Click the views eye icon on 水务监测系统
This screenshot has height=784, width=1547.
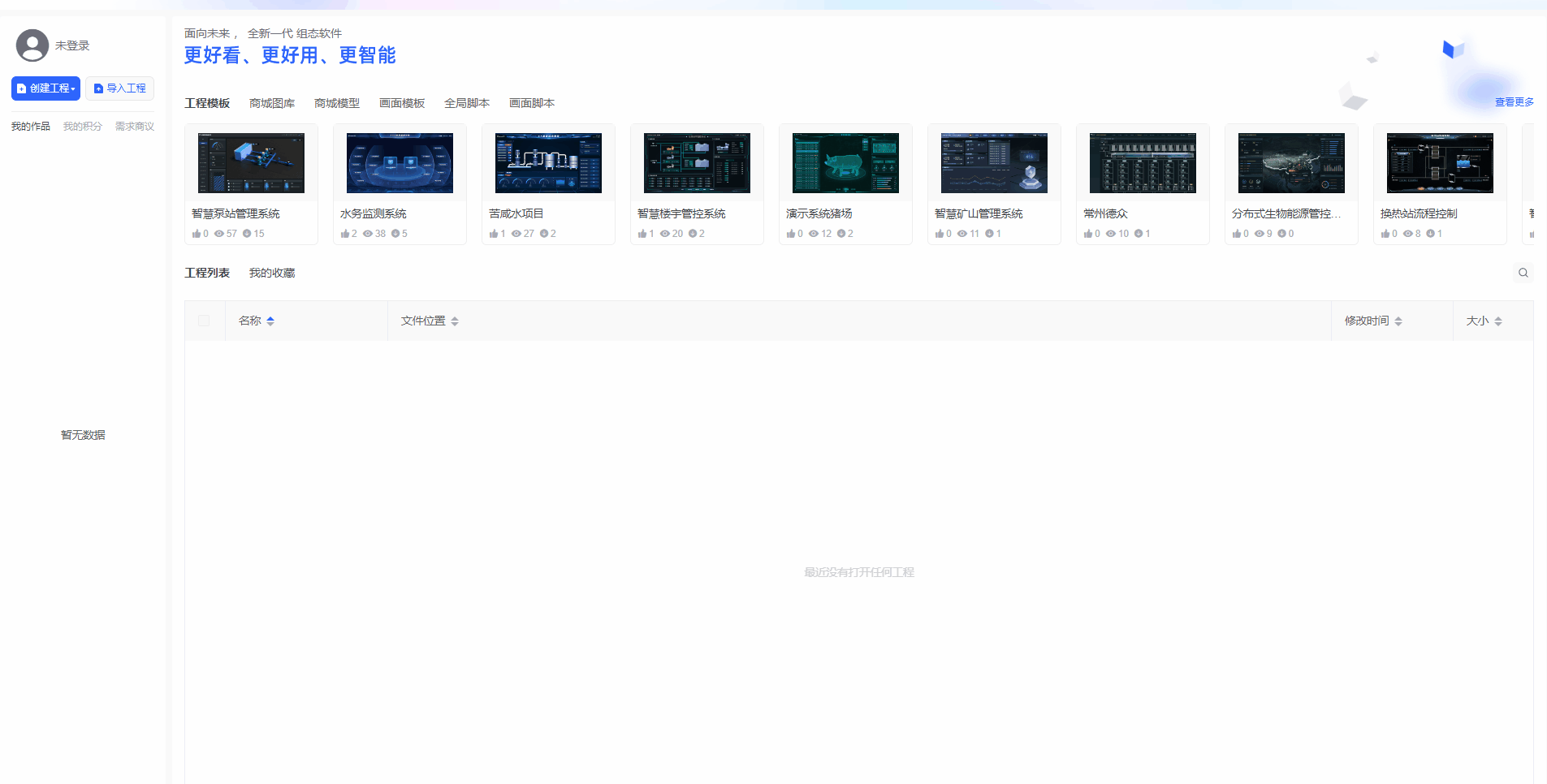(x=368, y=234)
